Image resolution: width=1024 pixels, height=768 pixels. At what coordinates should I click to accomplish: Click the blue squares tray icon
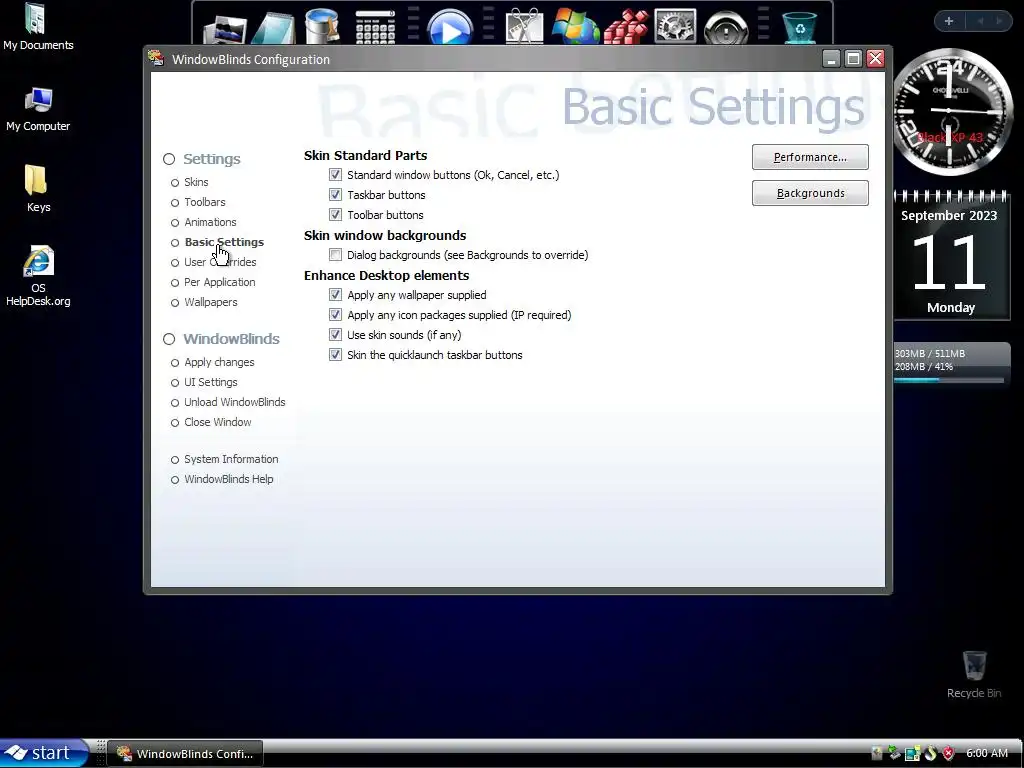point(912,753)
